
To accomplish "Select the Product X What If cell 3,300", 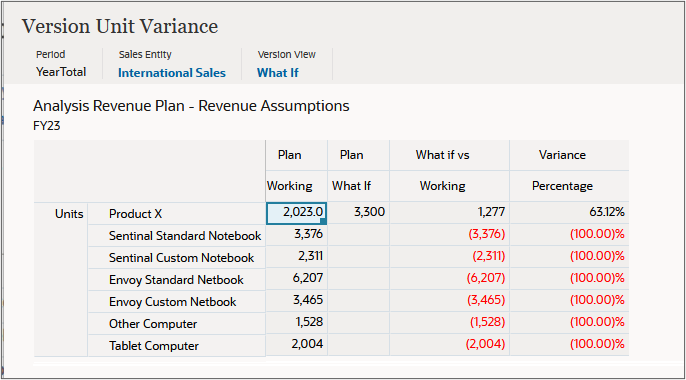I will coord(358,213).
